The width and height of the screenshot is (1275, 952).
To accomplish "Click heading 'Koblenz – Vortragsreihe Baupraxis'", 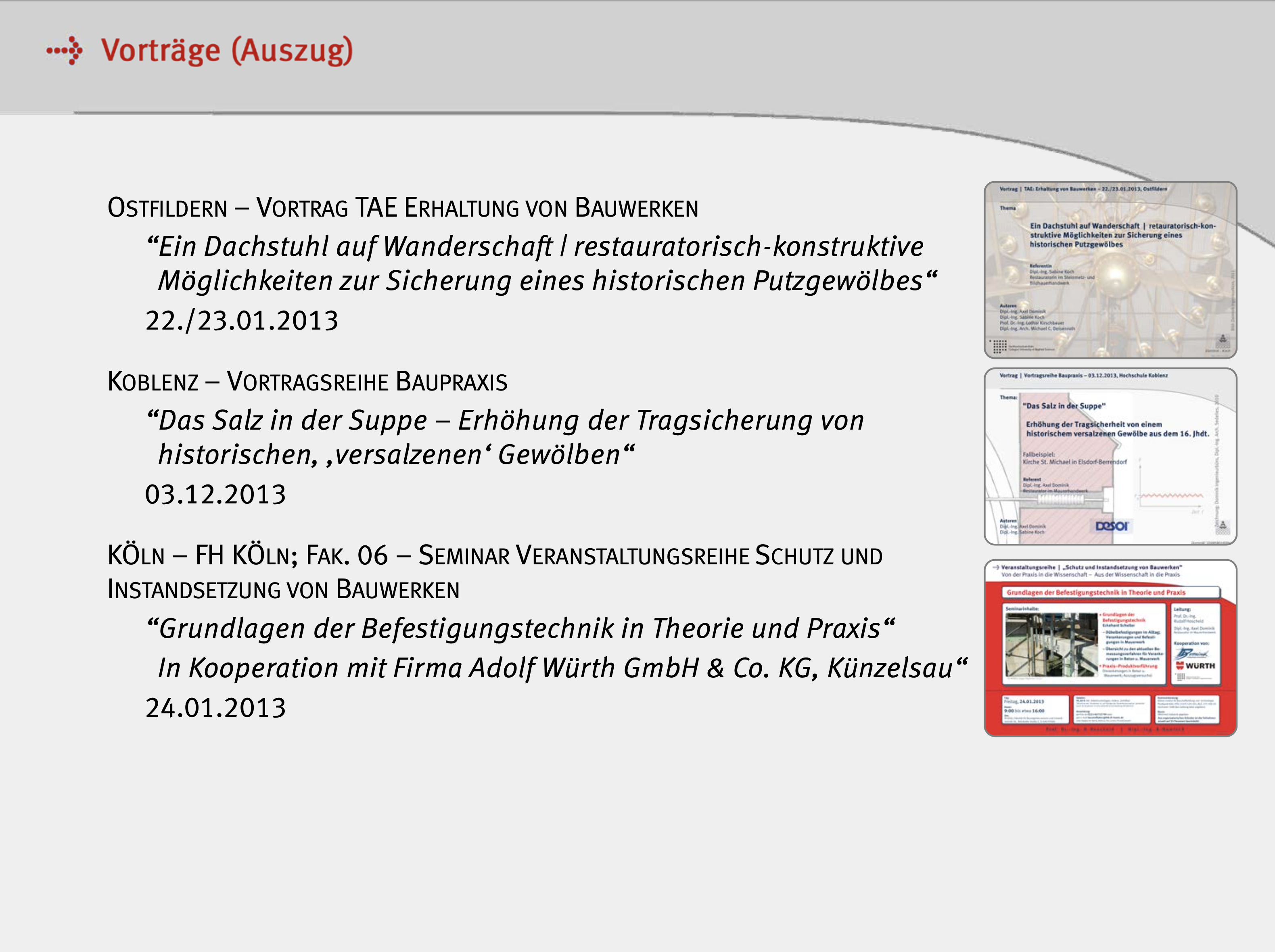I will (307, 382).
